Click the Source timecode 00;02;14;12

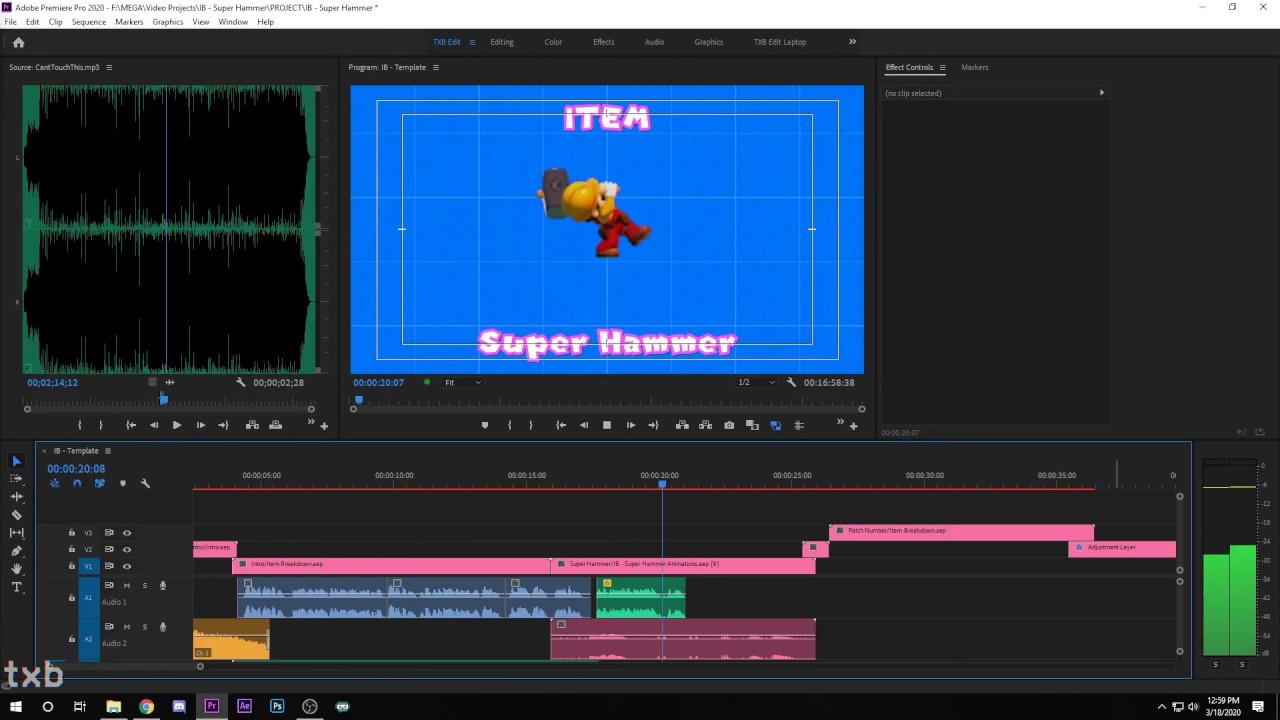tap(52, 382)
